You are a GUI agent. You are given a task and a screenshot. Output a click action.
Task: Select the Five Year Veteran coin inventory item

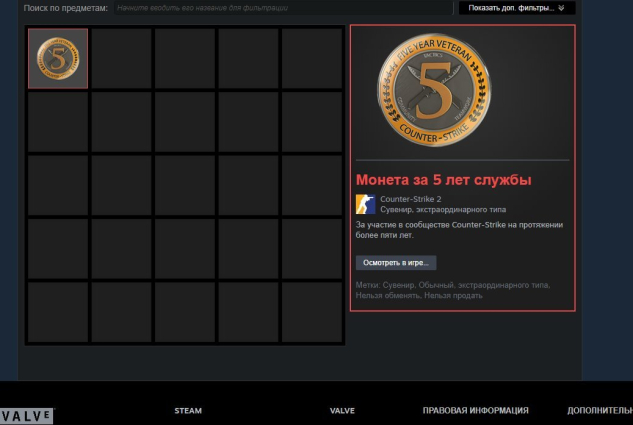pyautogui.click(x=58, y=59)
